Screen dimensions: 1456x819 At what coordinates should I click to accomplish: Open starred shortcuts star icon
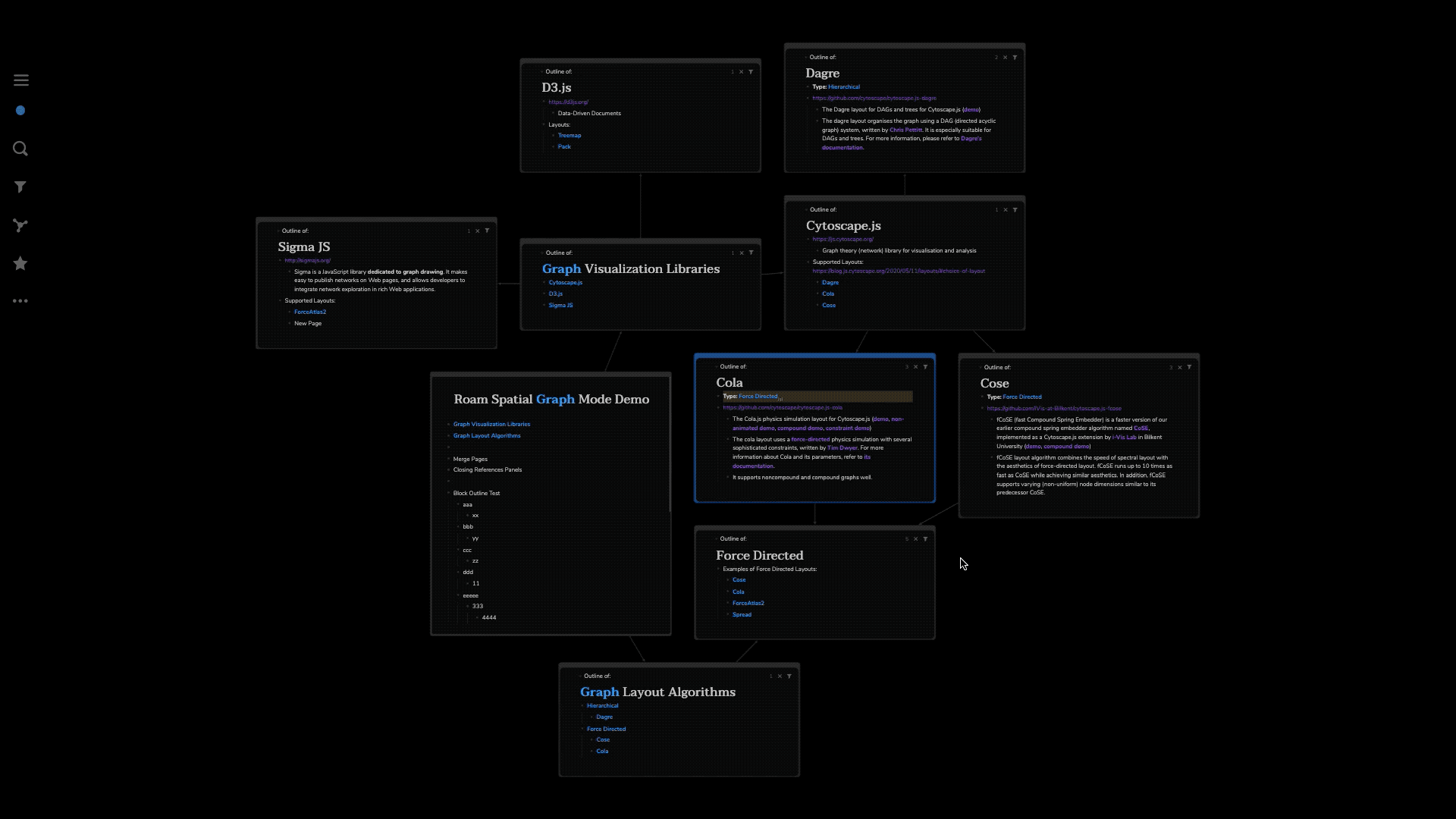pyautogui.click(x=20, y=263)
